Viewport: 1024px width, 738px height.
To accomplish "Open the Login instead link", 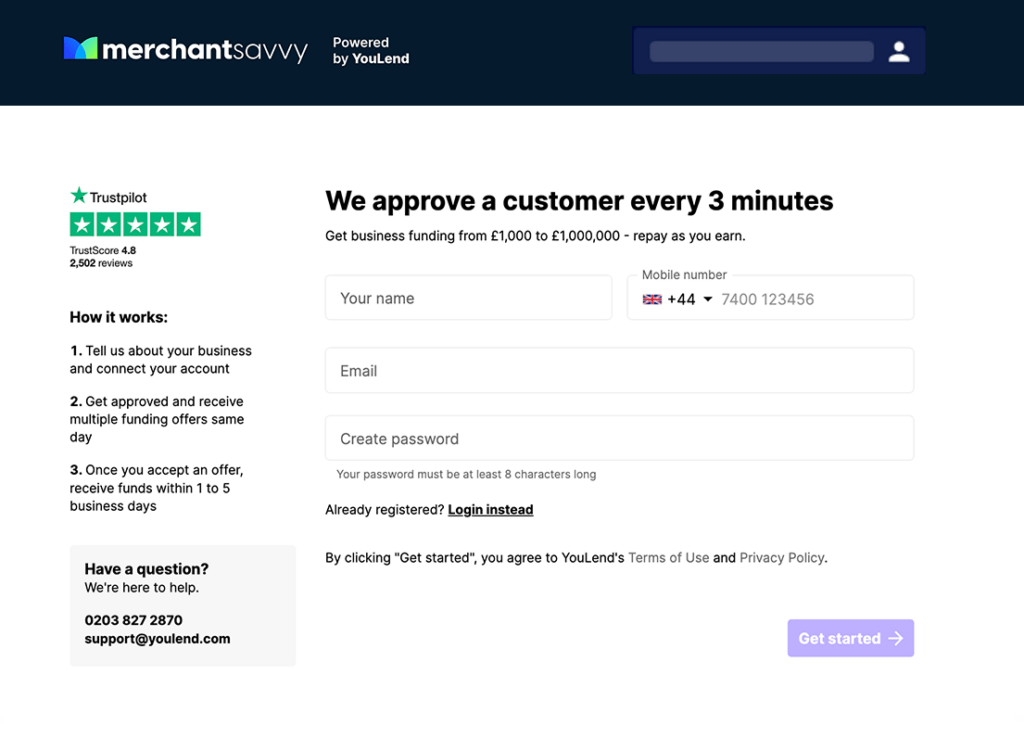I will 490,509.
